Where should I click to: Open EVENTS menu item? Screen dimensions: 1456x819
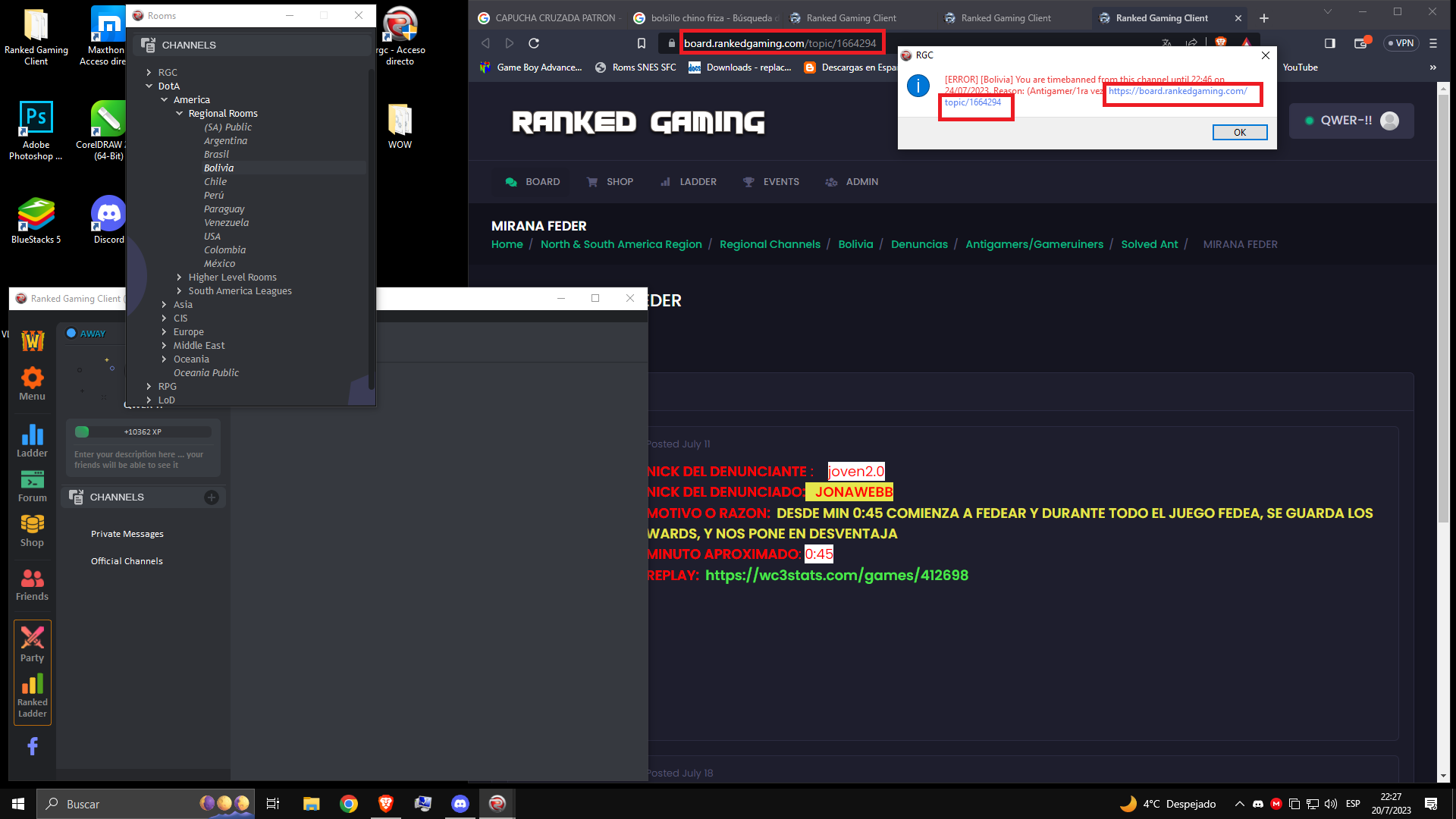pyautogui.click(x=770, y=182)
